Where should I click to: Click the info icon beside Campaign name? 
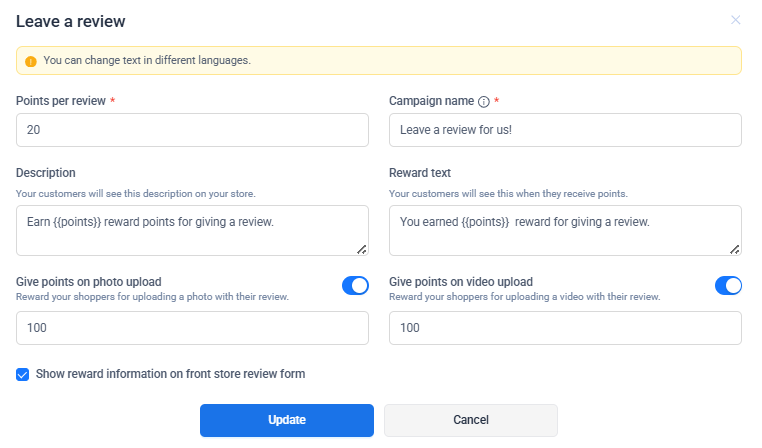coord(483,102)
